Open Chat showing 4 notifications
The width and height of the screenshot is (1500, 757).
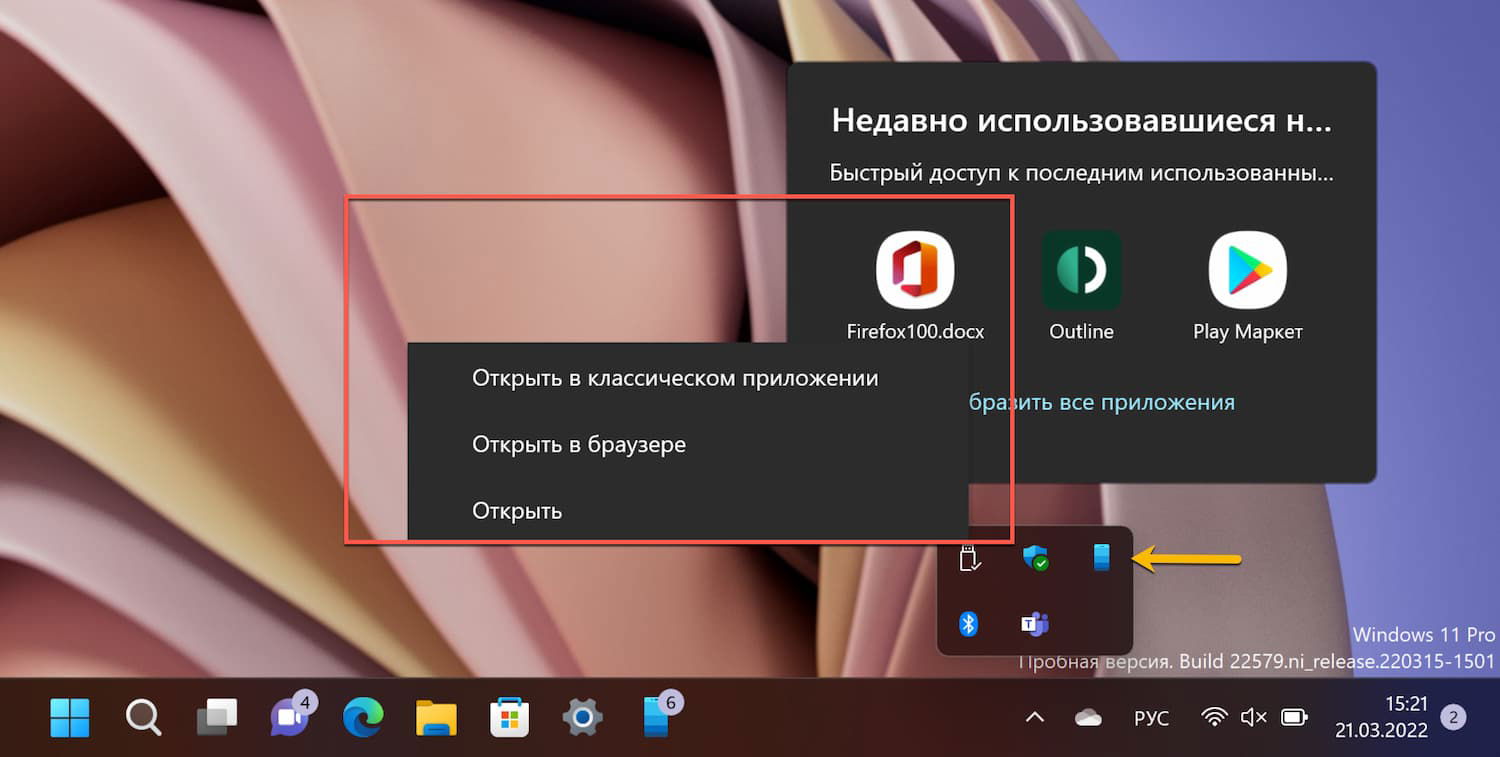pos(288,717)
